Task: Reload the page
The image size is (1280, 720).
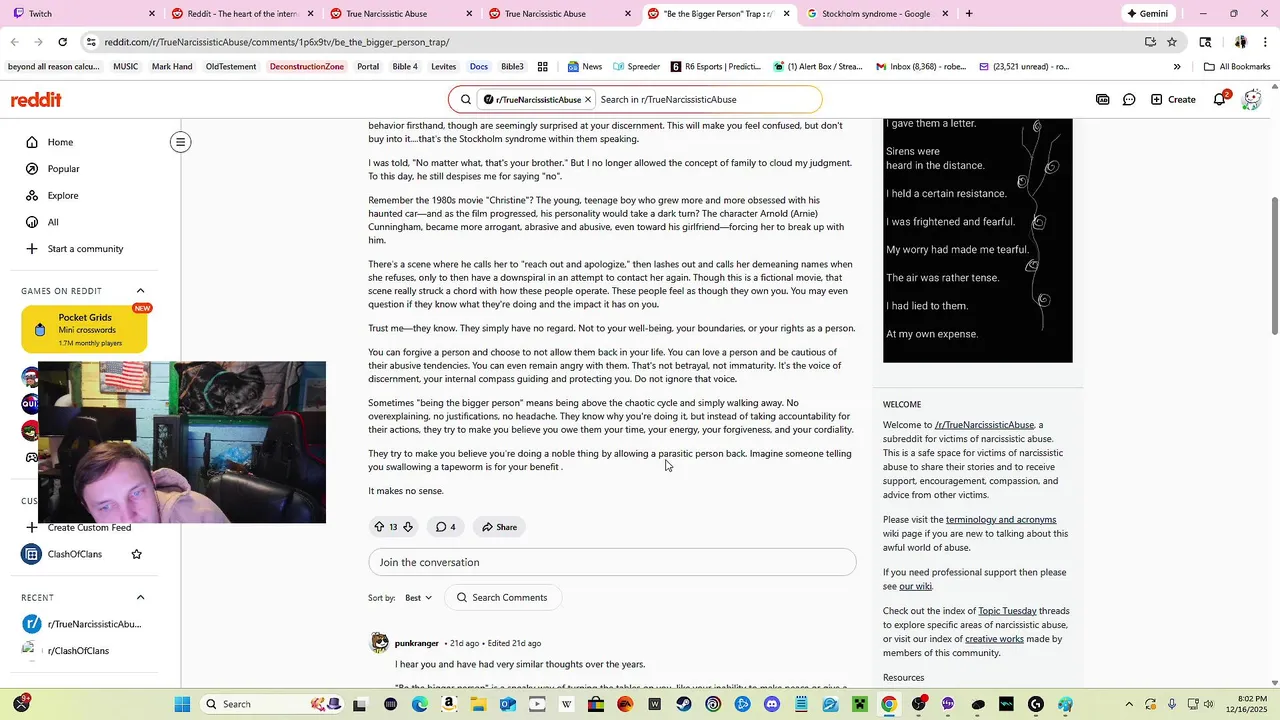Action: pyautogui.click(x=62, y=42)
